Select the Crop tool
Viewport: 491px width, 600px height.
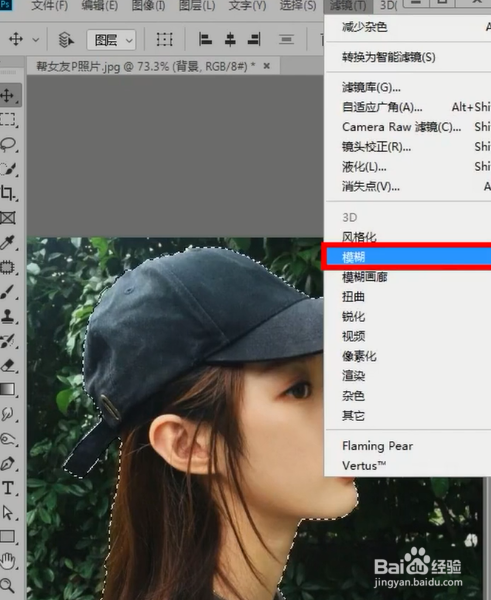8,193
